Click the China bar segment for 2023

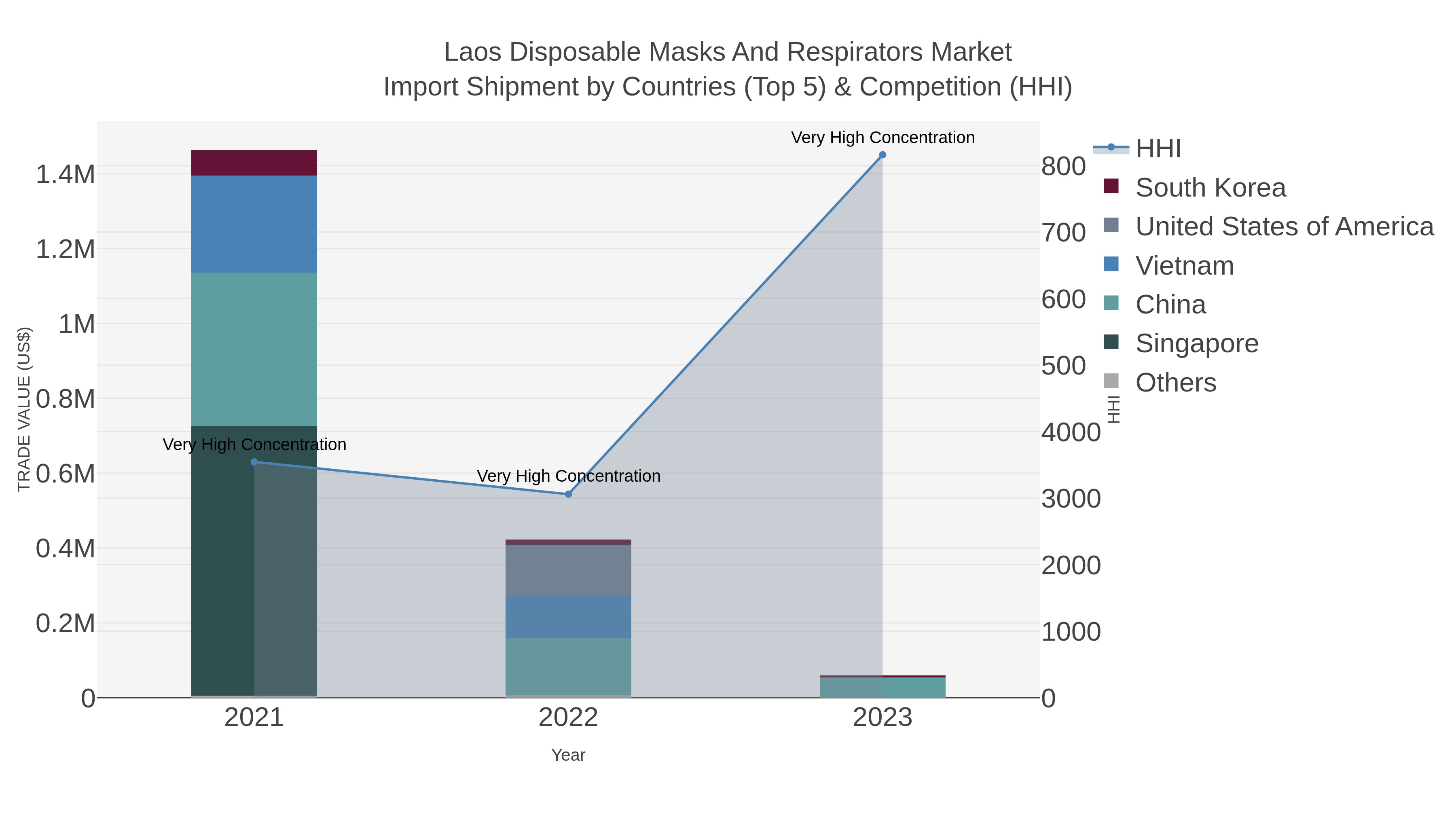(x=882, y=687)
